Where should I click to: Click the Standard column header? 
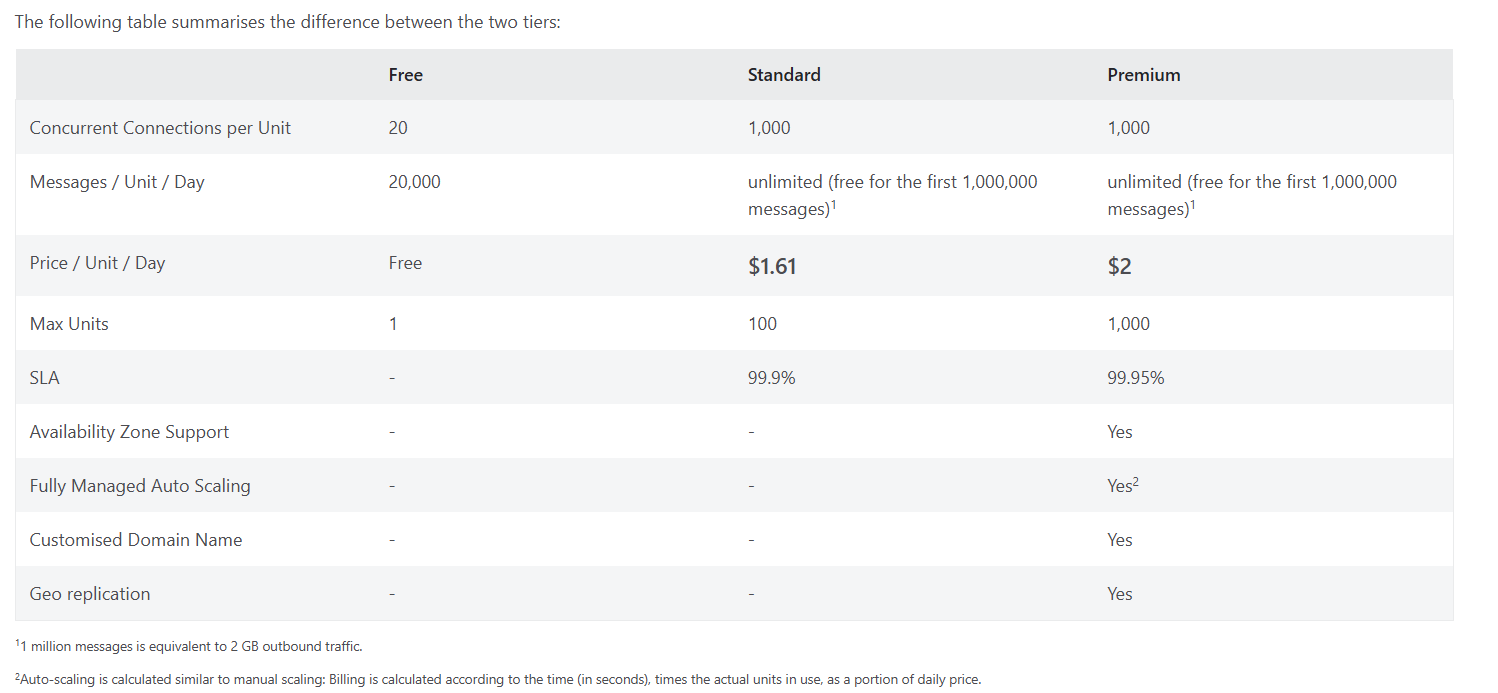click(784, 75)
